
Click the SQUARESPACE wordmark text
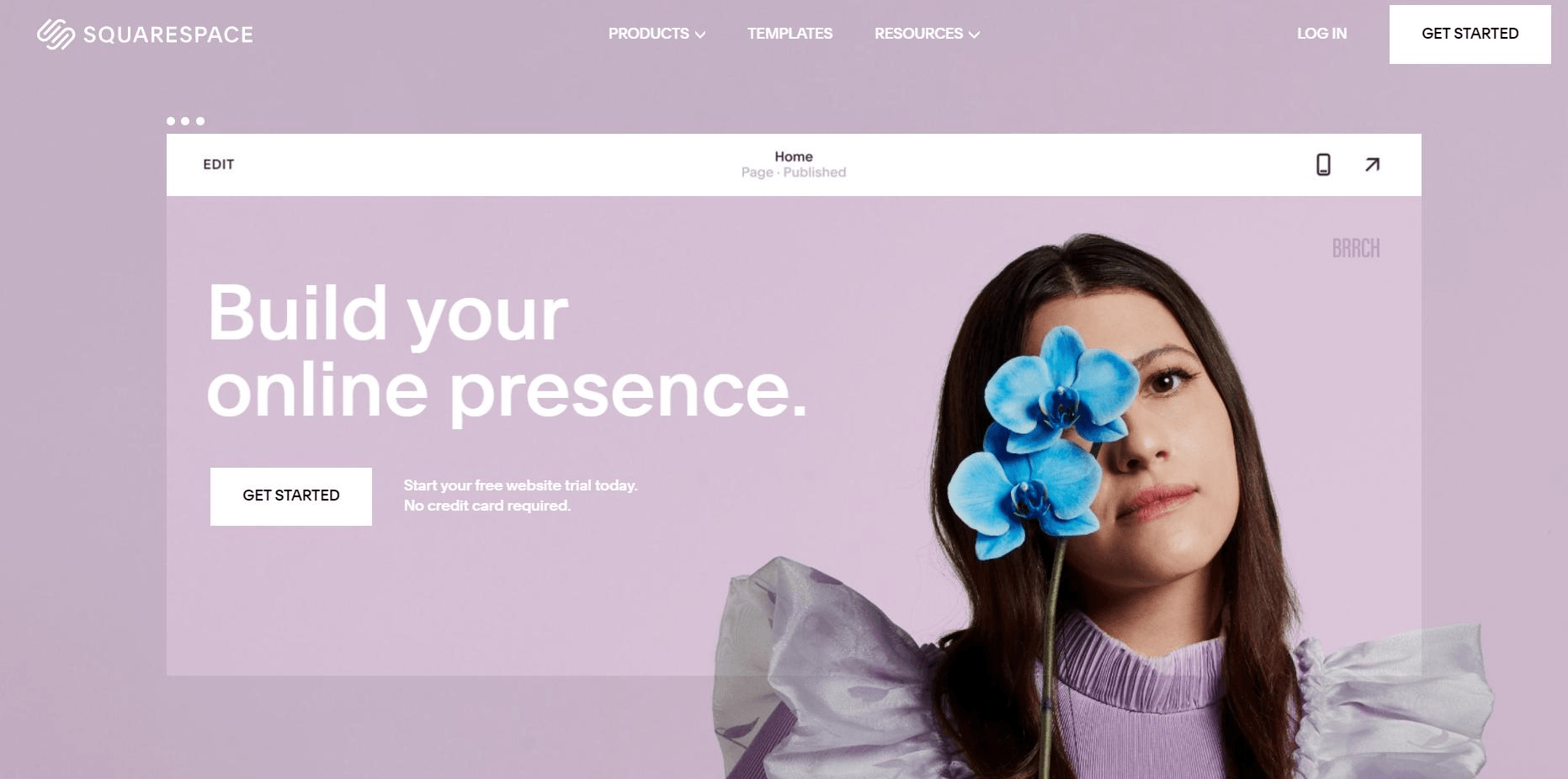pyautogui.click(x=167, y=34)
